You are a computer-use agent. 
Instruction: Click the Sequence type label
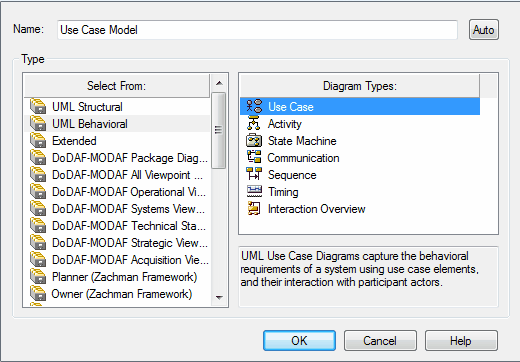click(x=292, y=175)
